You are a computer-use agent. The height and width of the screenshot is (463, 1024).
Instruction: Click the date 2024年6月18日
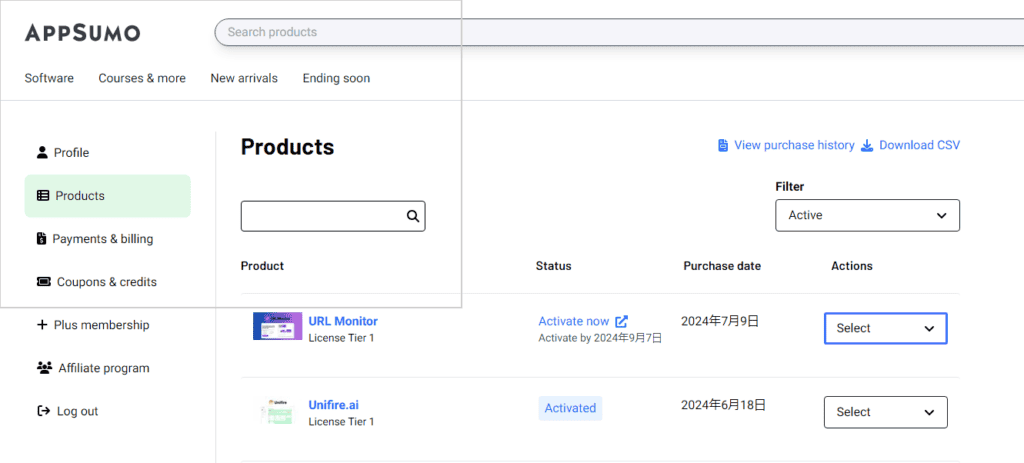(x=723, y=405)
